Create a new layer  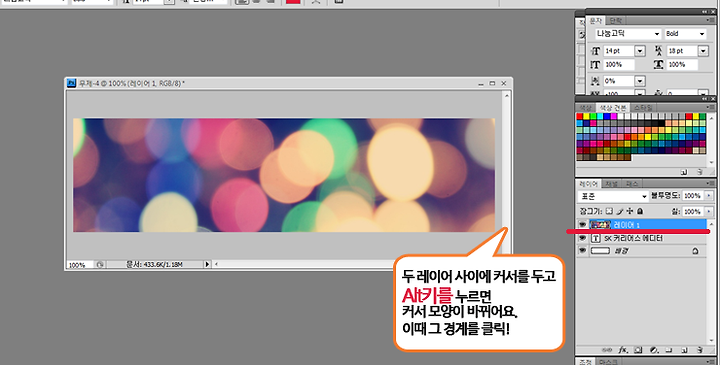pos(684,350)
